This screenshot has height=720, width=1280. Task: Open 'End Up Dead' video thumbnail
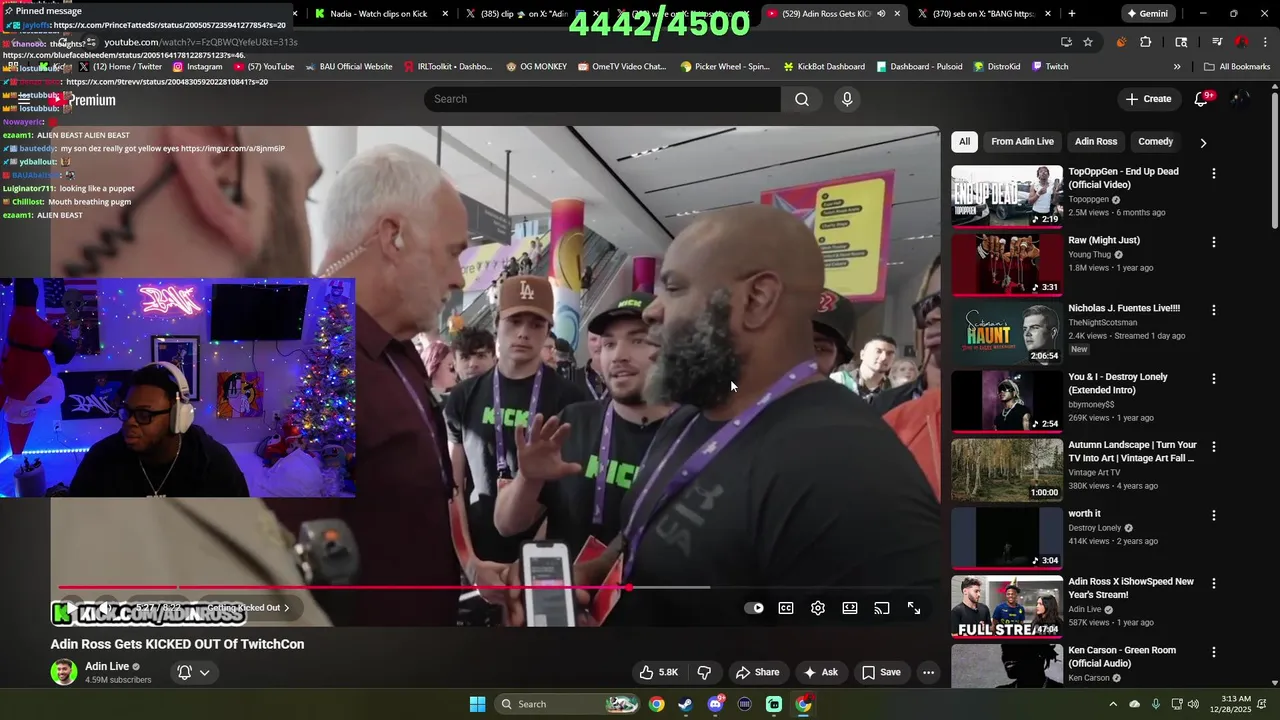(1007, 196)
